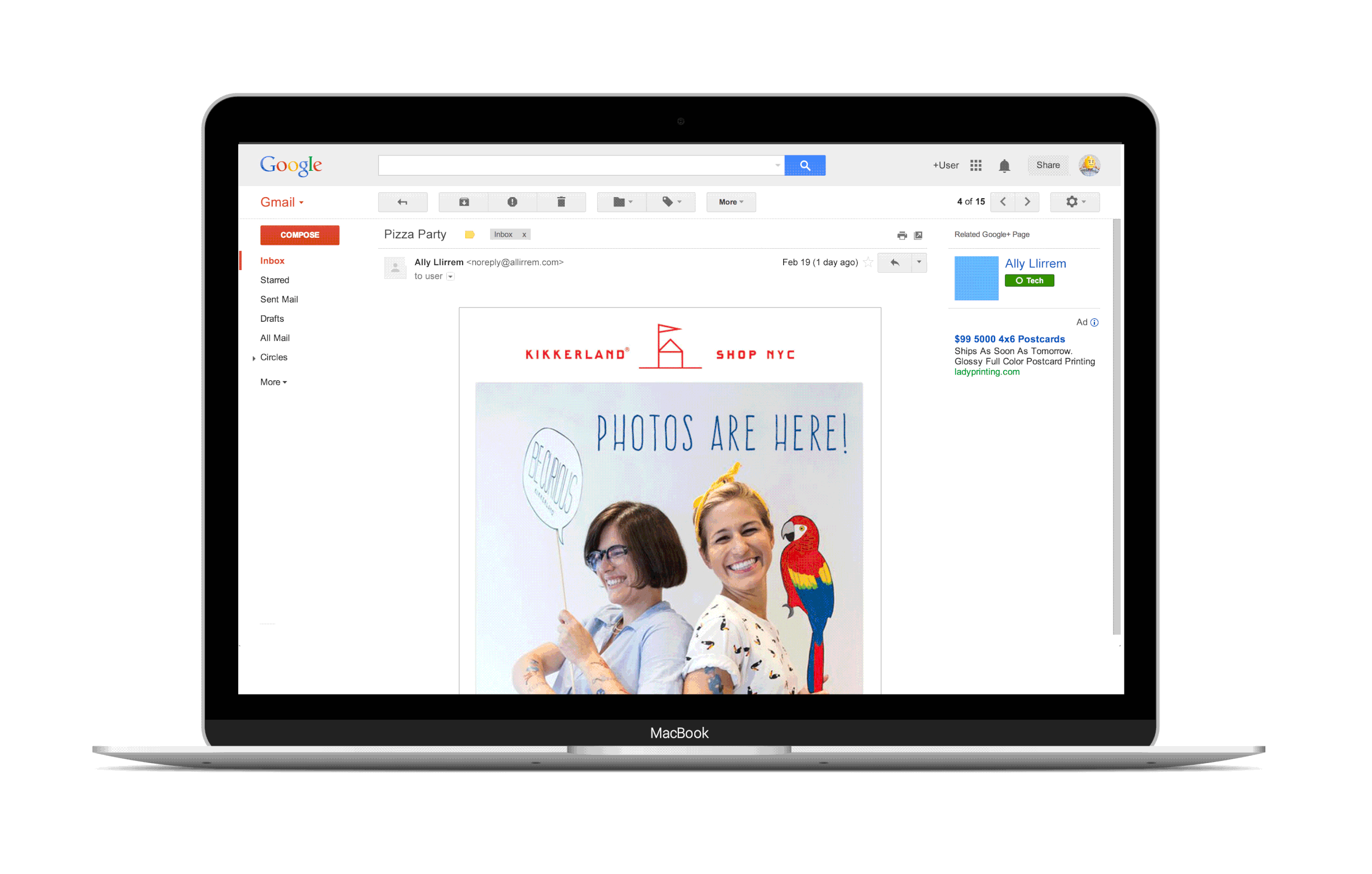Print the Pizza Party email
Viewport: 1372px width, 874px height.
902,235
